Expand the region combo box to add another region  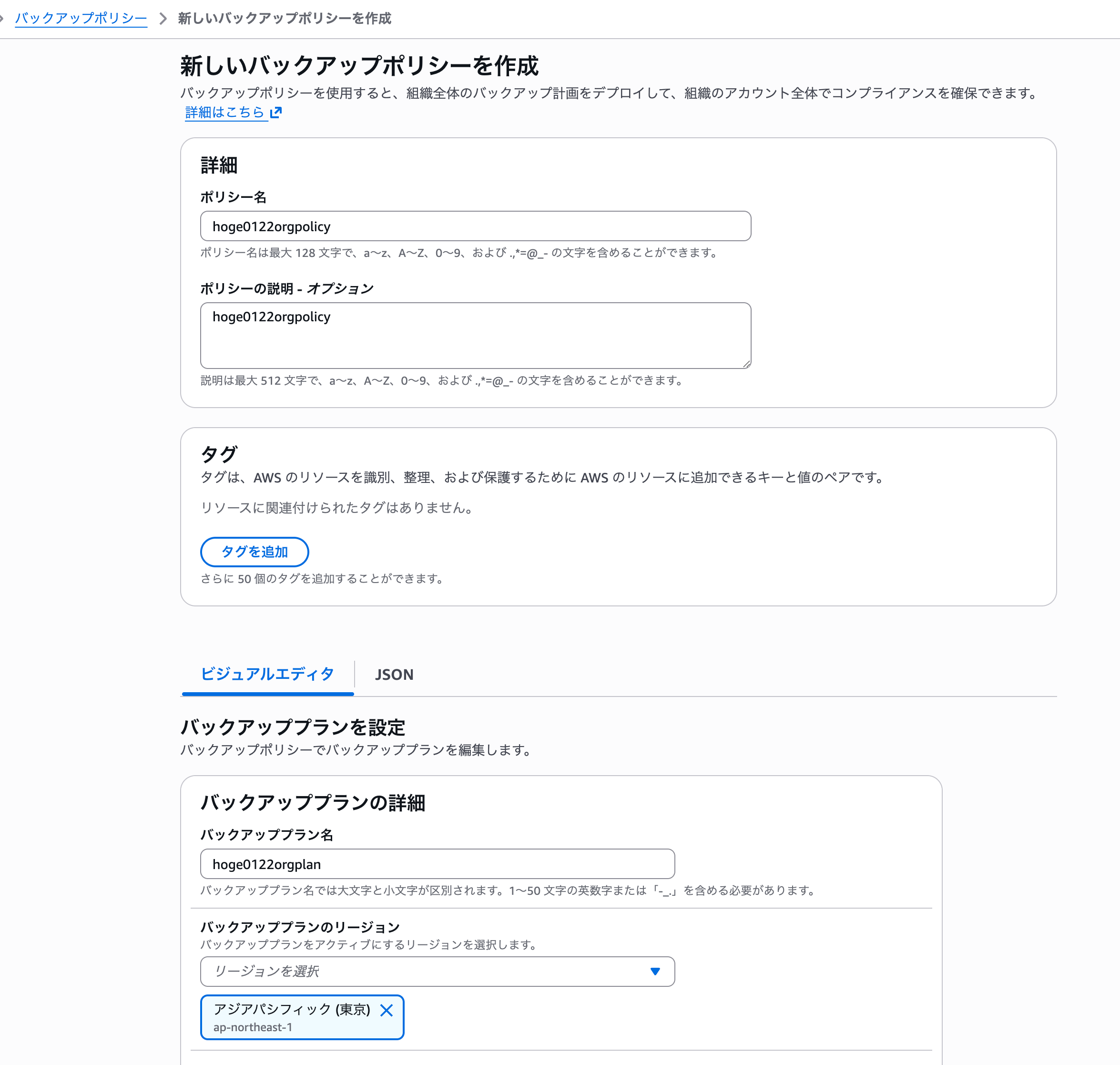coord(437,972)
